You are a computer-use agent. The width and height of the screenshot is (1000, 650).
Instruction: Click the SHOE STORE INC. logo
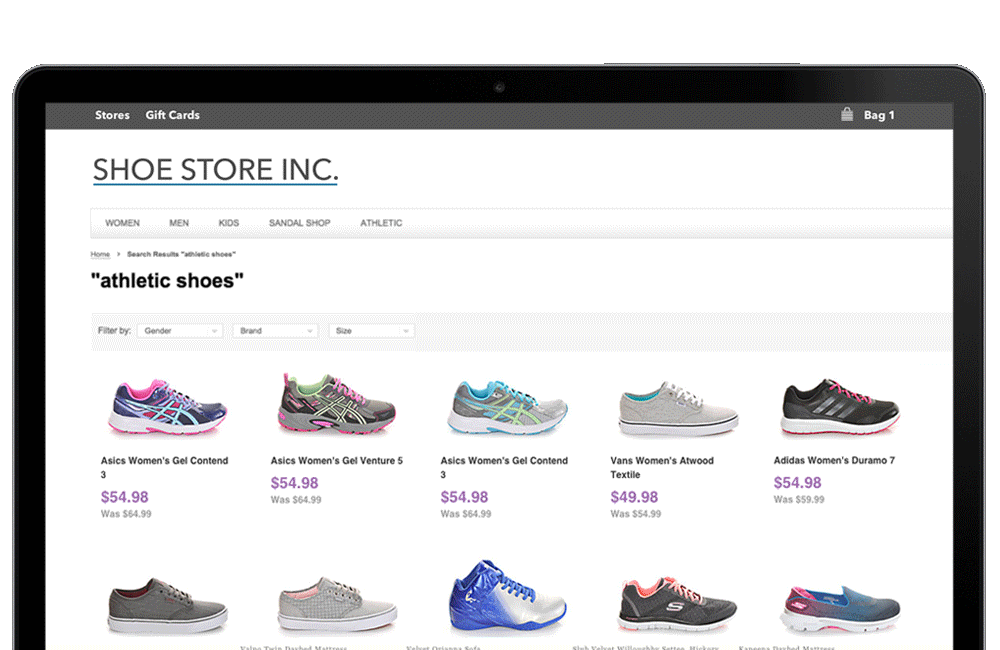215,169
